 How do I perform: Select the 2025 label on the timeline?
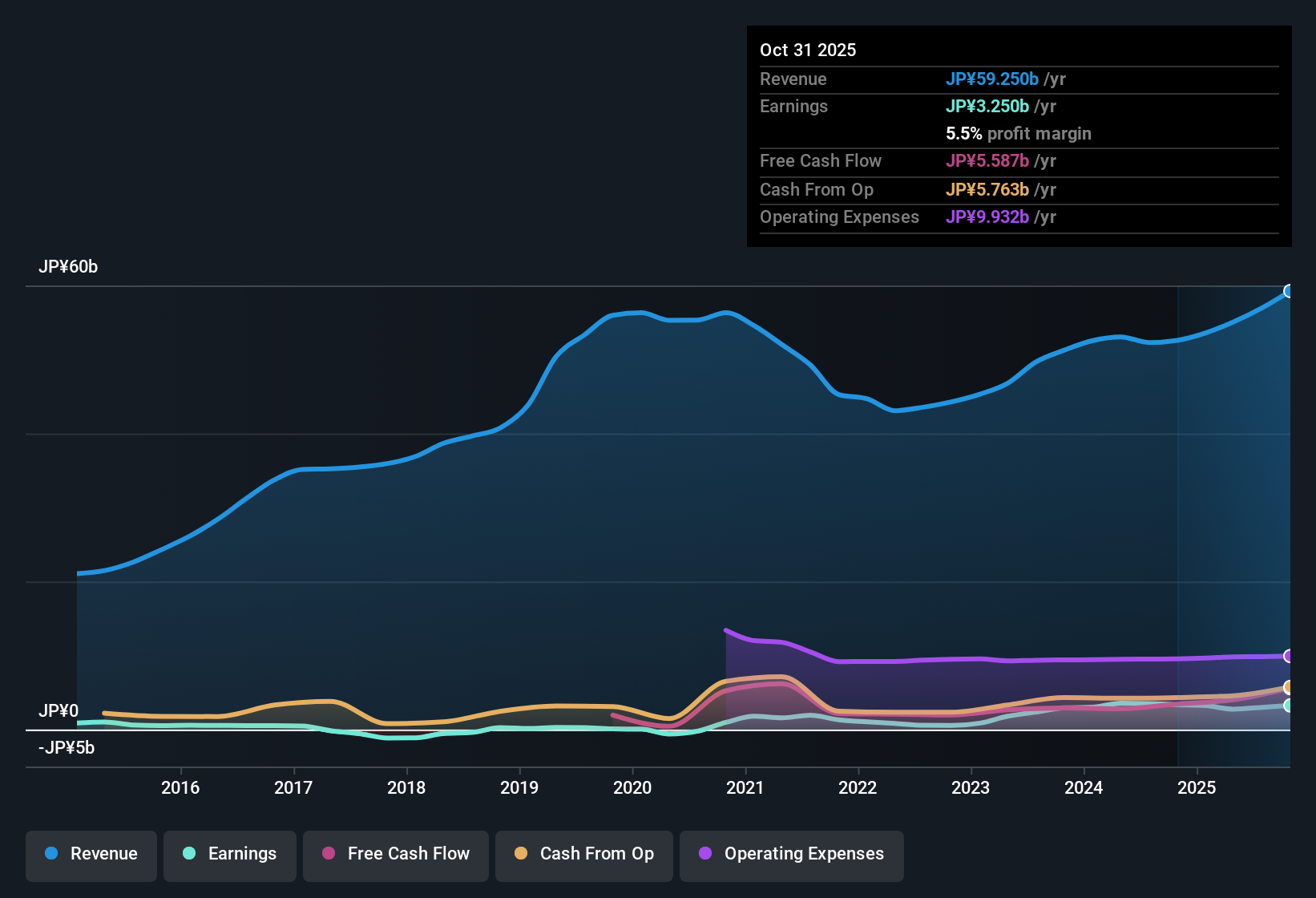[1197, 787]
